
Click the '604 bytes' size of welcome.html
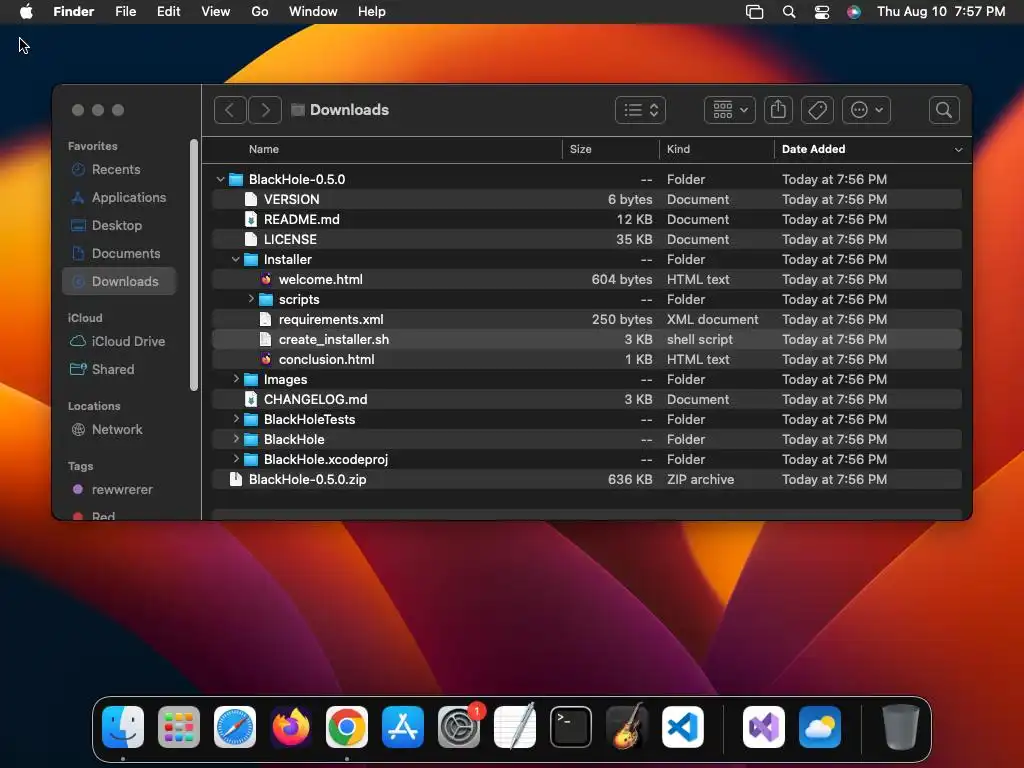click(622, 280)
